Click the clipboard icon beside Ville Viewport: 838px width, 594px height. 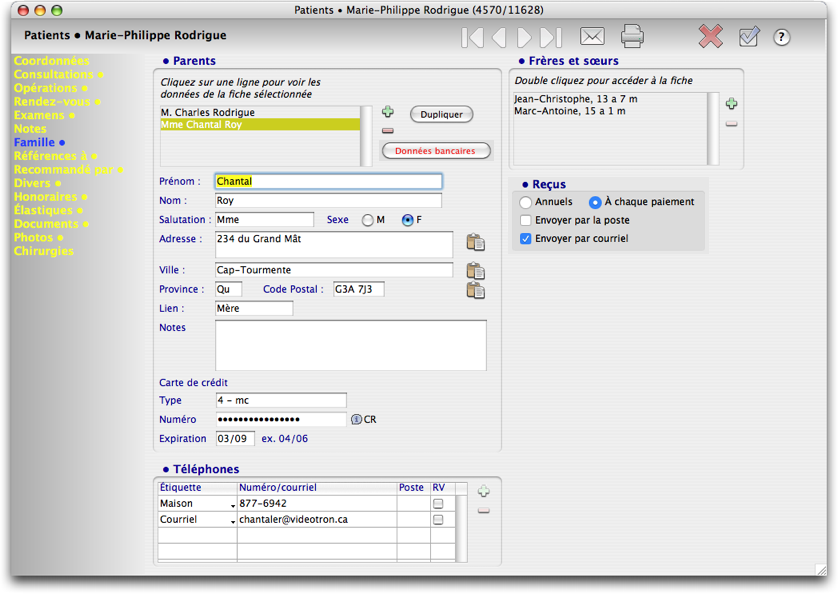point(476,271)
